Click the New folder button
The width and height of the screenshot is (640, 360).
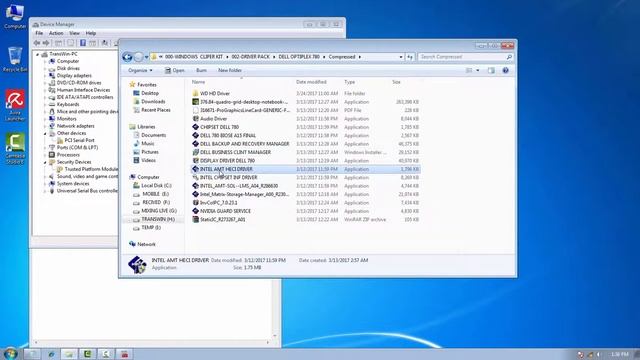tap(230, 70)
